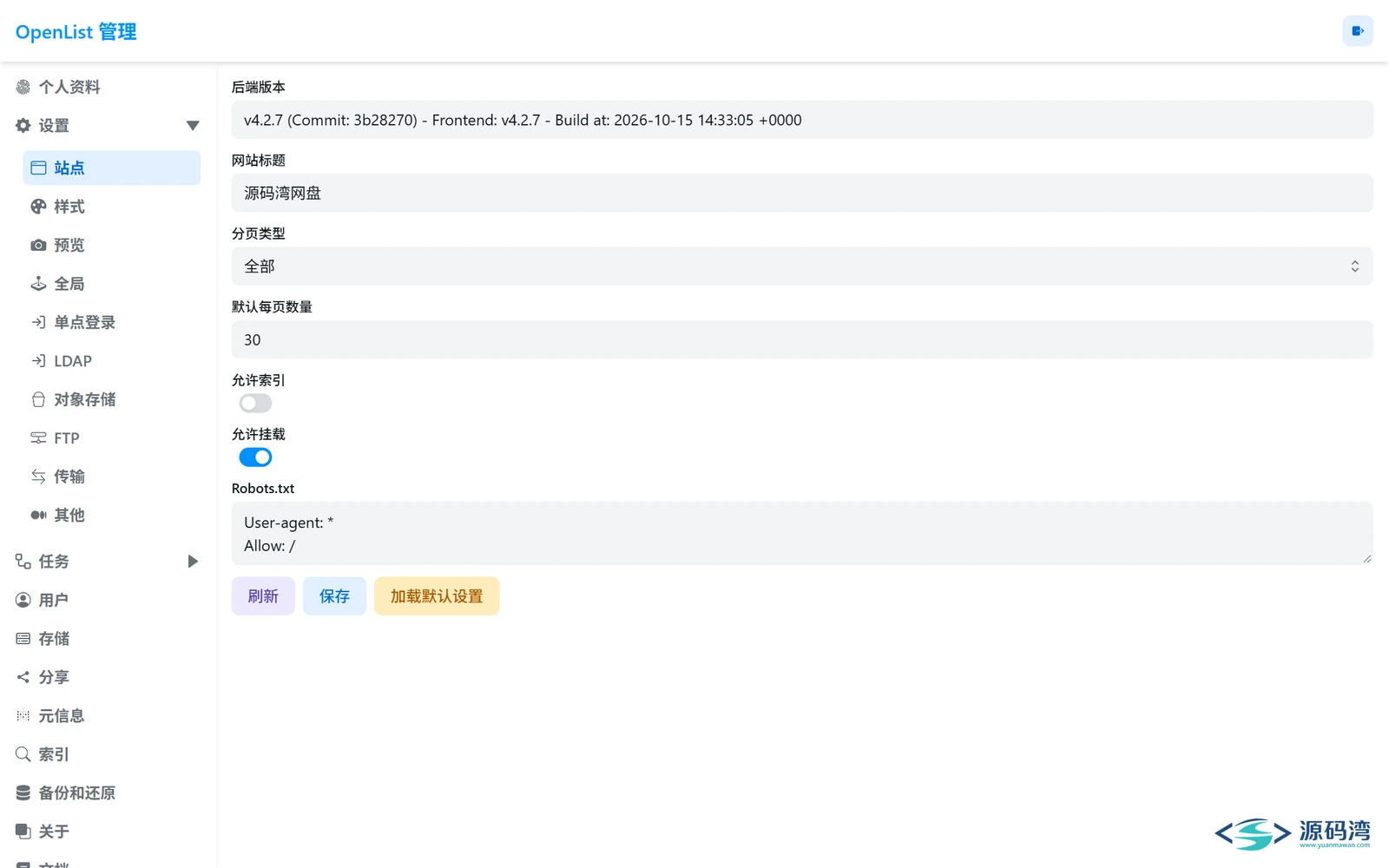1389x868 pixels.
Task: Click the 保存 button
Action: [x=334, y=596]
